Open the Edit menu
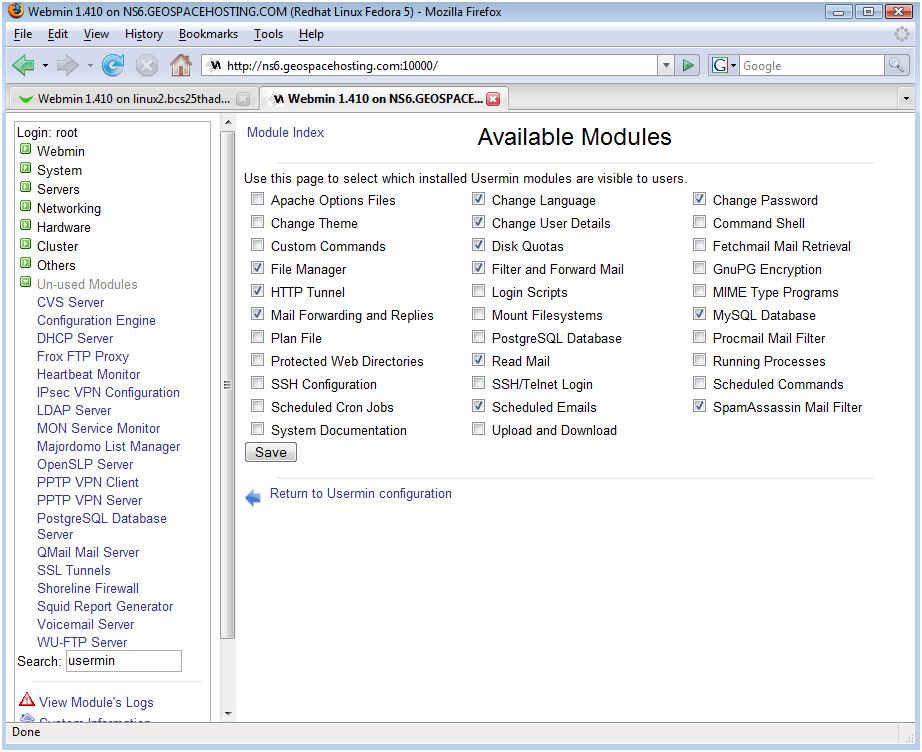Viewport: 922px width, 752px height. pos(58,34)
